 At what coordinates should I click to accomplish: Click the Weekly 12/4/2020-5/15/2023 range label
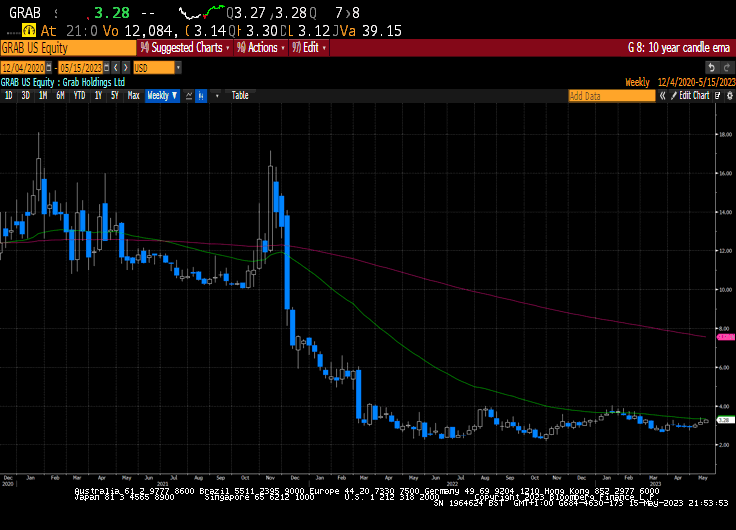coord(680,83)
